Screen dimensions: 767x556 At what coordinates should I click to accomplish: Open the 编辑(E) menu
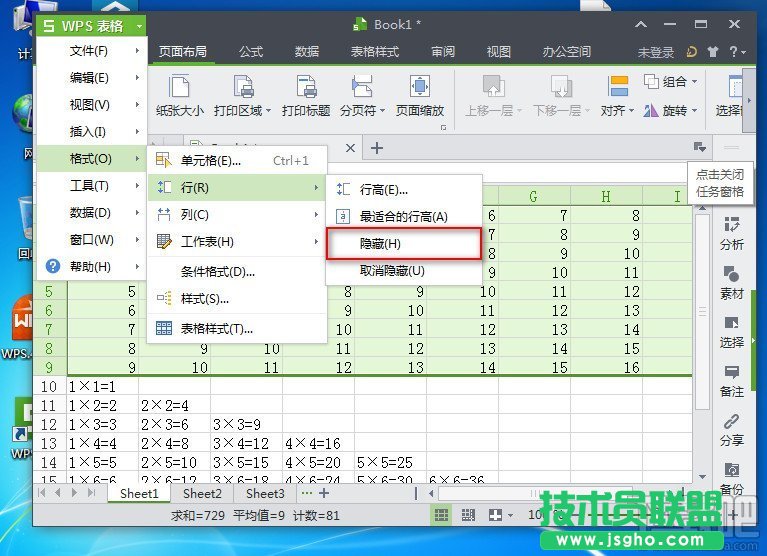coord(92,78)
